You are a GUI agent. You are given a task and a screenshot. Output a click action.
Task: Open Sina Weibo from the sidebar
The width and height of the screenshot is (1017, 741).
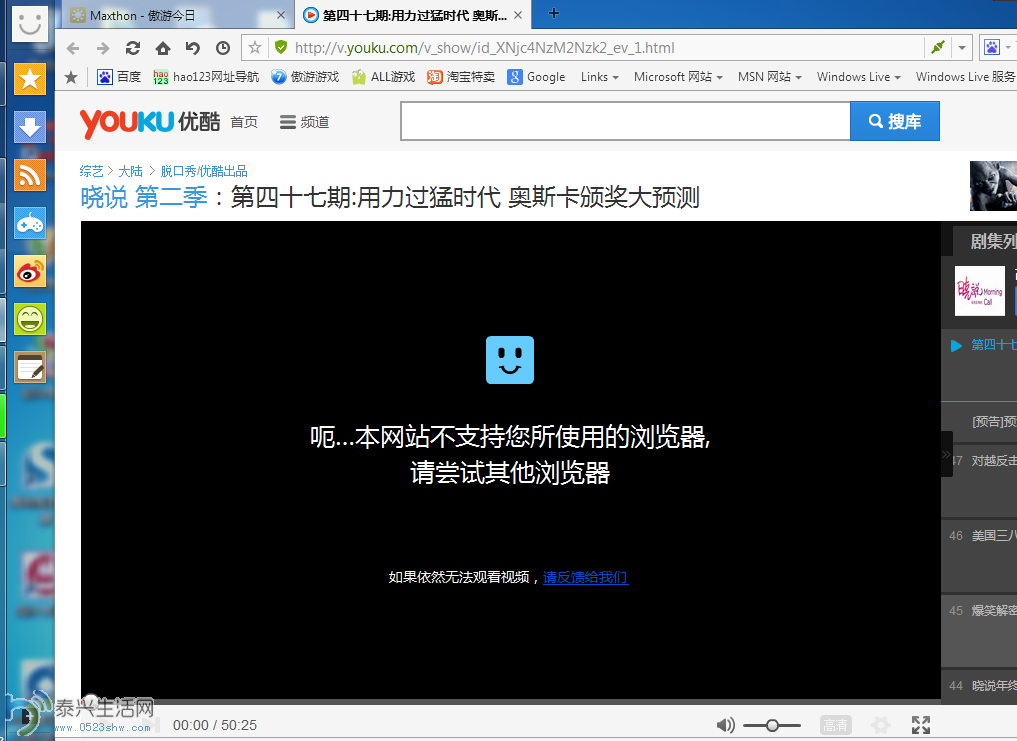pos(30,271)
